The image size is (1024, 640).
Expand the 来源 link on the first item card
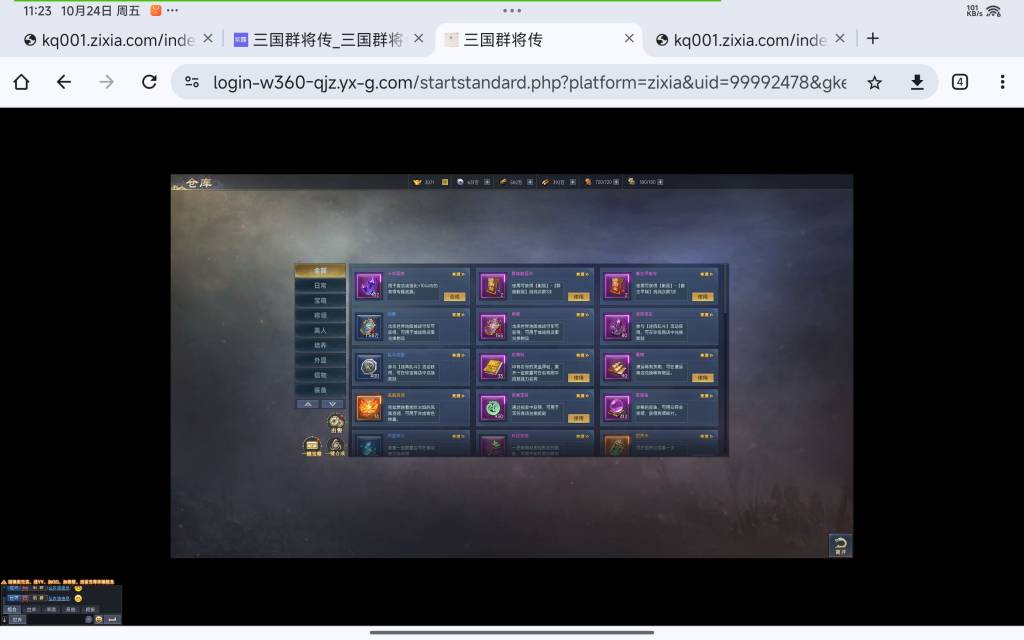point(457,272)
